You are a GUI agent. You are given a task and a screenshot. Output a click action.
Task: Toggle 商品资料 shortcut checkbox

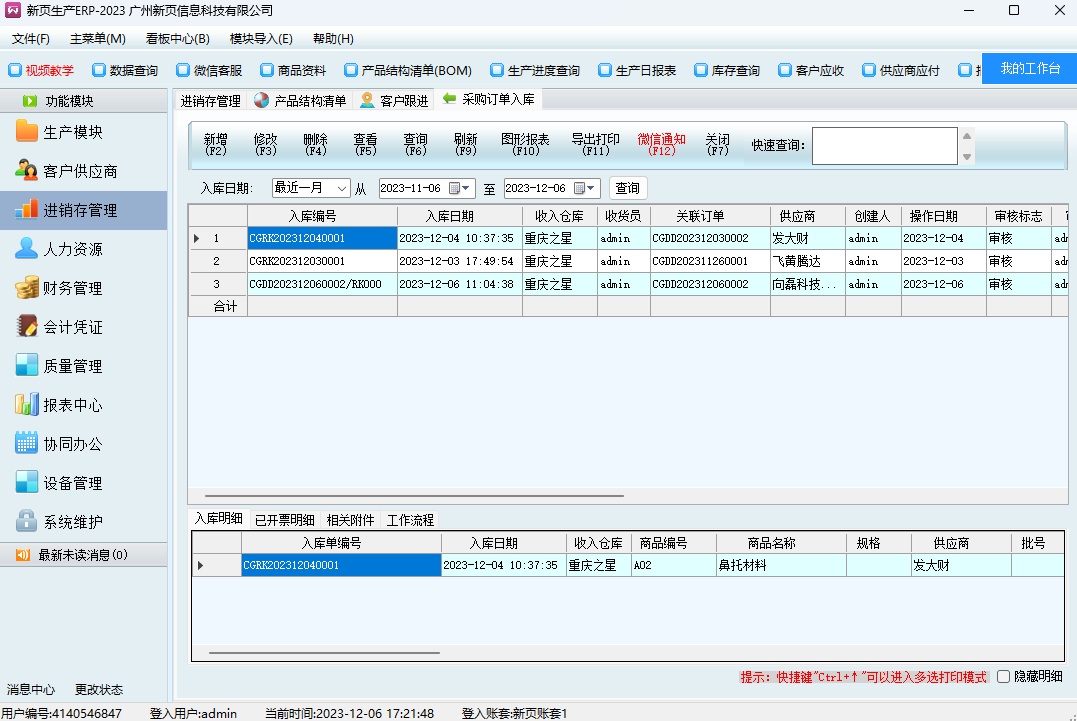[x=267, y=69]
